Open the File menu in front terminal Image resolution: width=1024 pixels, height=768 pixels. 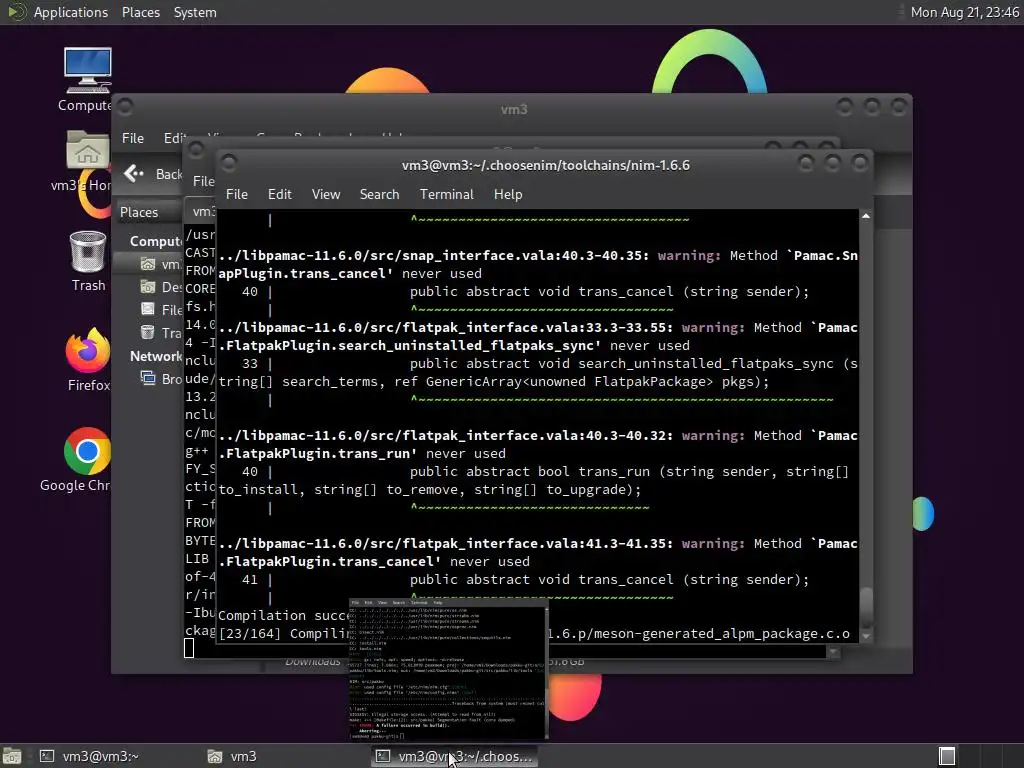(x=236, y=194)
